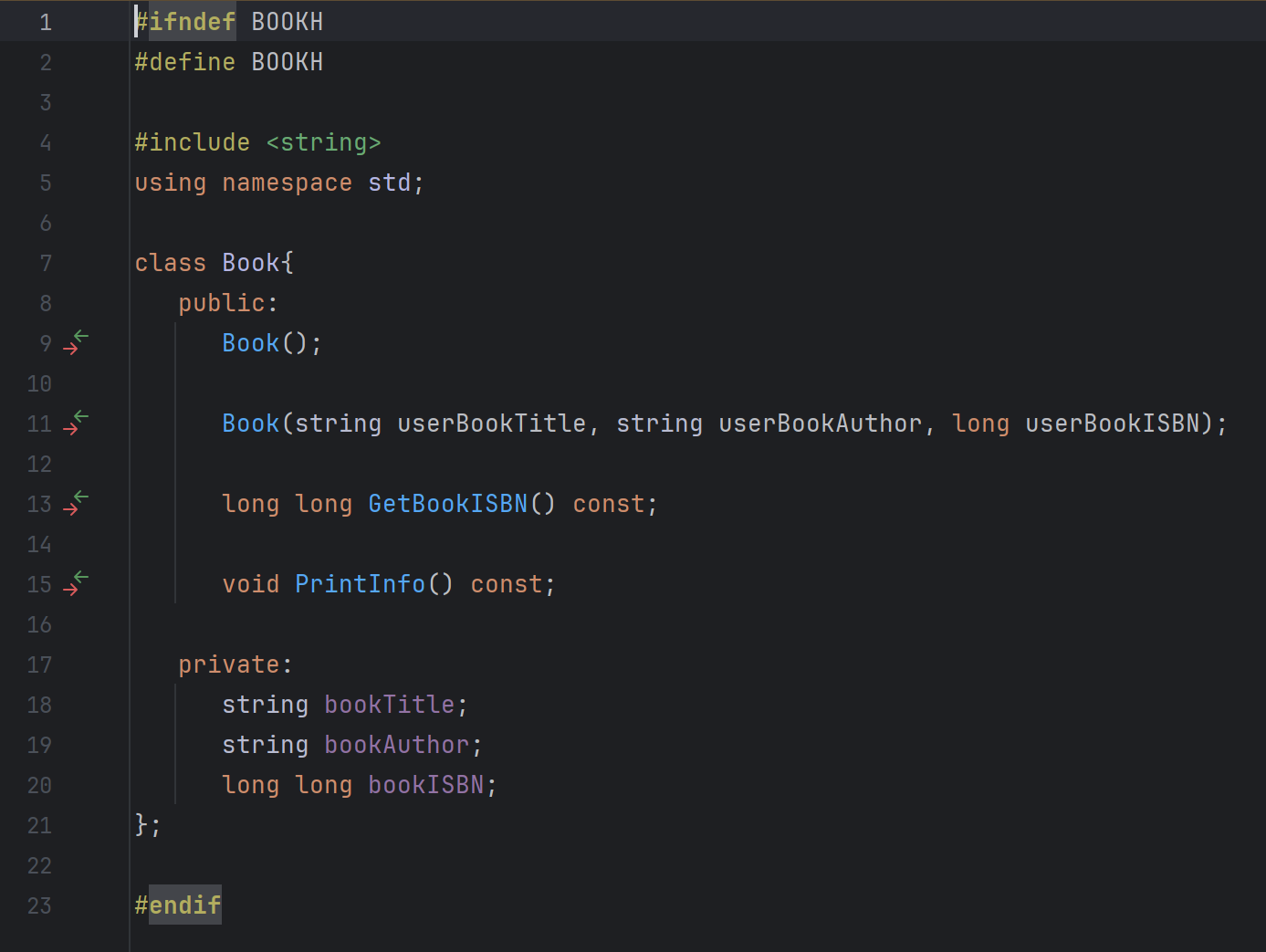Select line number 20 in the gutter
The image size is (1266, 952).
click(39, 785)
